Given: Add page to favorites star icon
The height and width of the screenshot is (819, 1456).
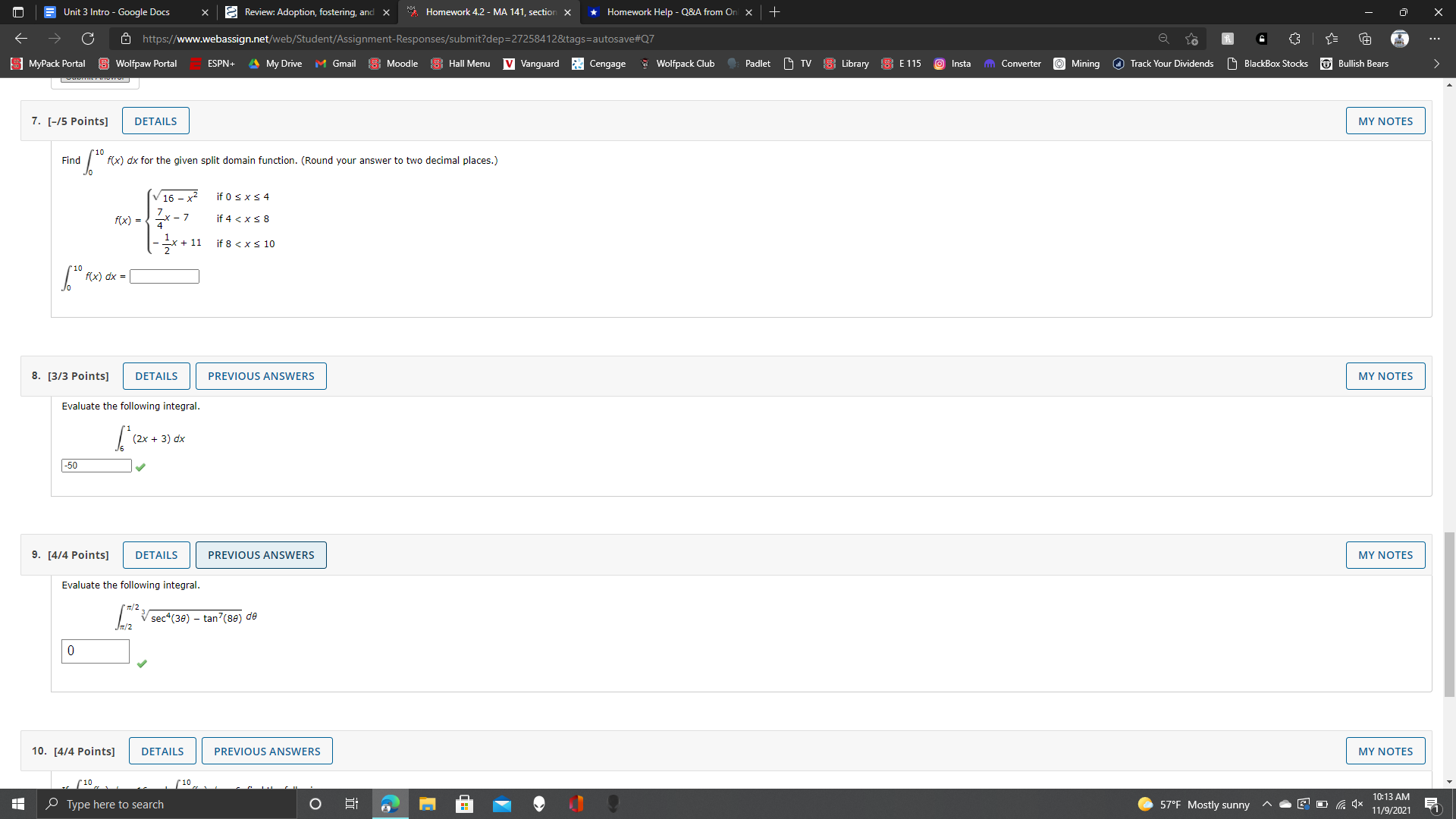Looking at the screenshot, I should tap(1191, 39).
